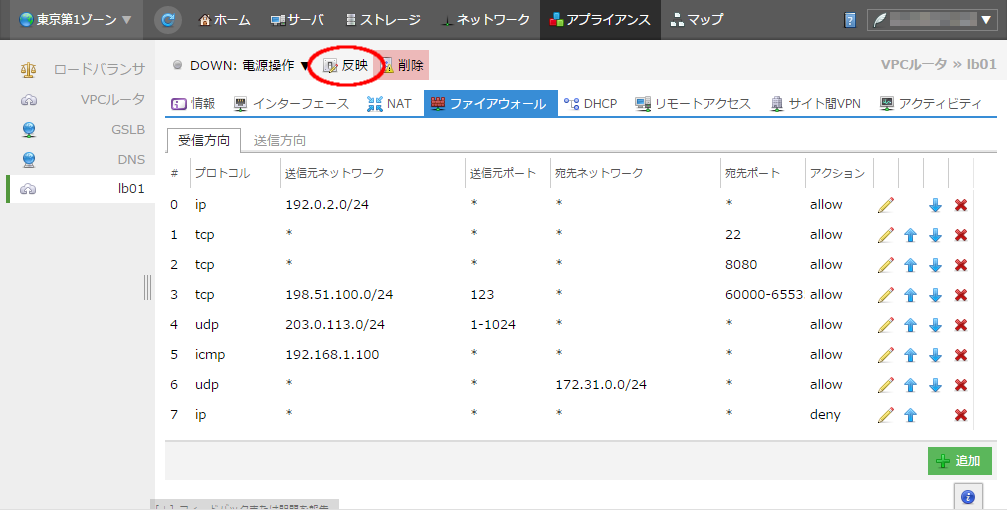Screen dimensions: 1007x510
Task: Switch to the 送信方向 tab
Action: tap(280, 140)
